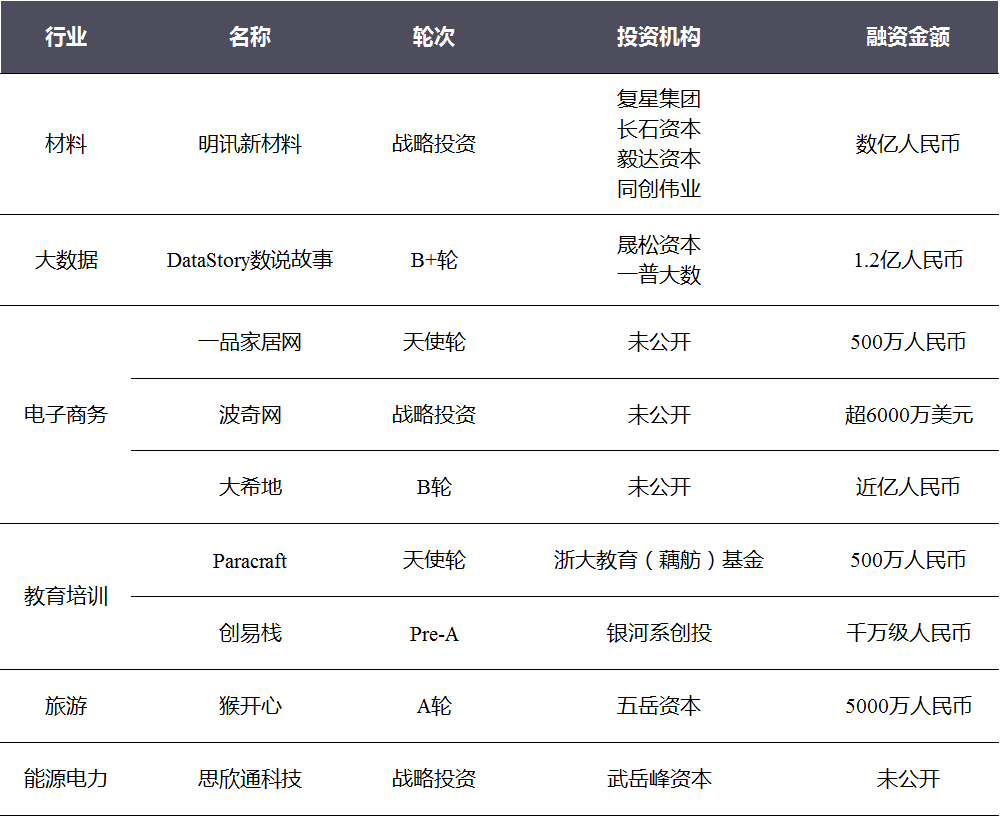Select 天使轮 round for Paracraft
Screen dimensions: 1000x817
pyautogui.click(x=434, y=560)
